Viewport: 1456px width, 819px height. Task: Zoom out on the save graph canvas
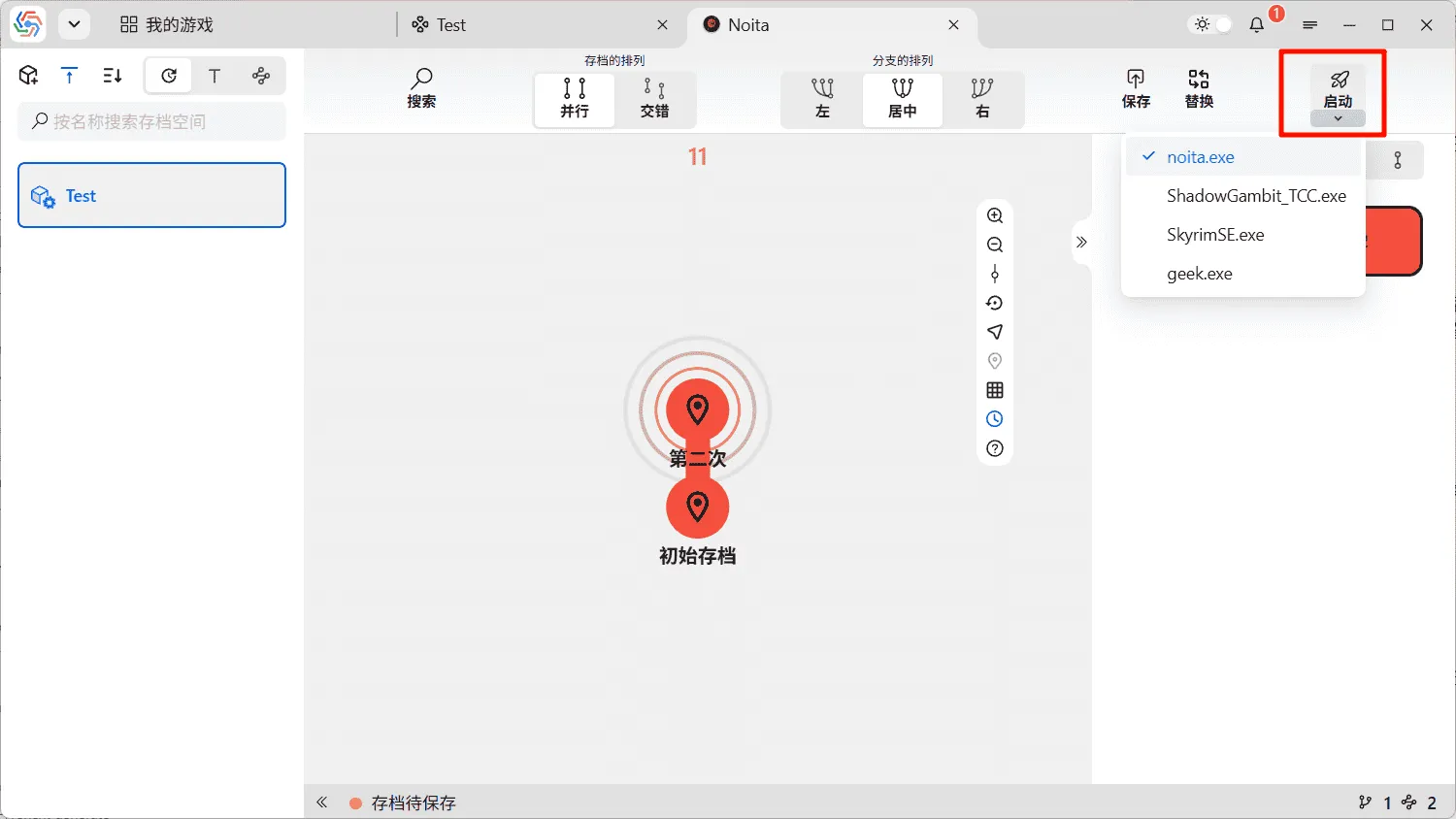(x=995, y=245)
